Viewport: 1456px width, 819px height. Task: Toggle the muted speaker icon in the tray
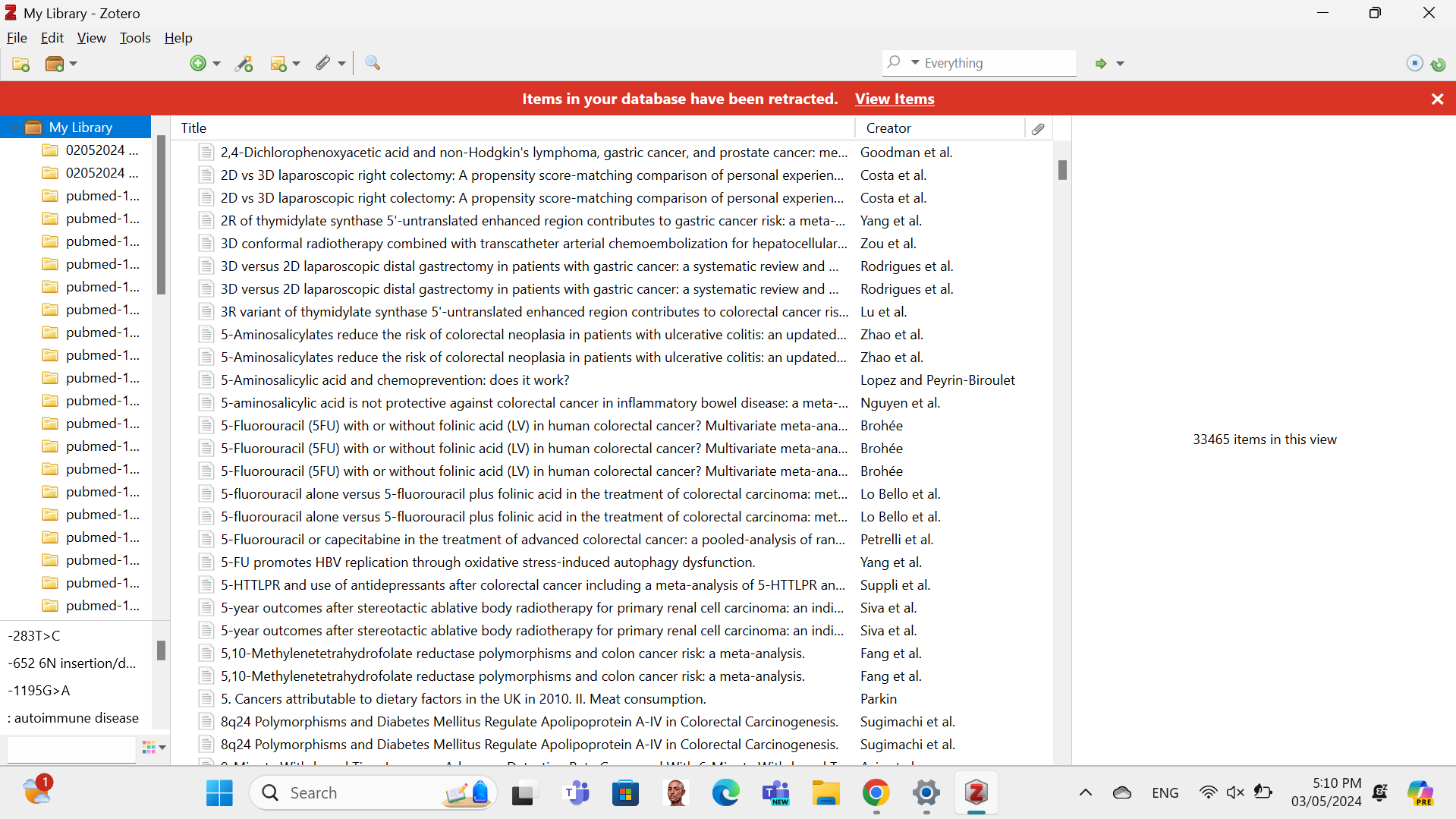[1235, 792]
